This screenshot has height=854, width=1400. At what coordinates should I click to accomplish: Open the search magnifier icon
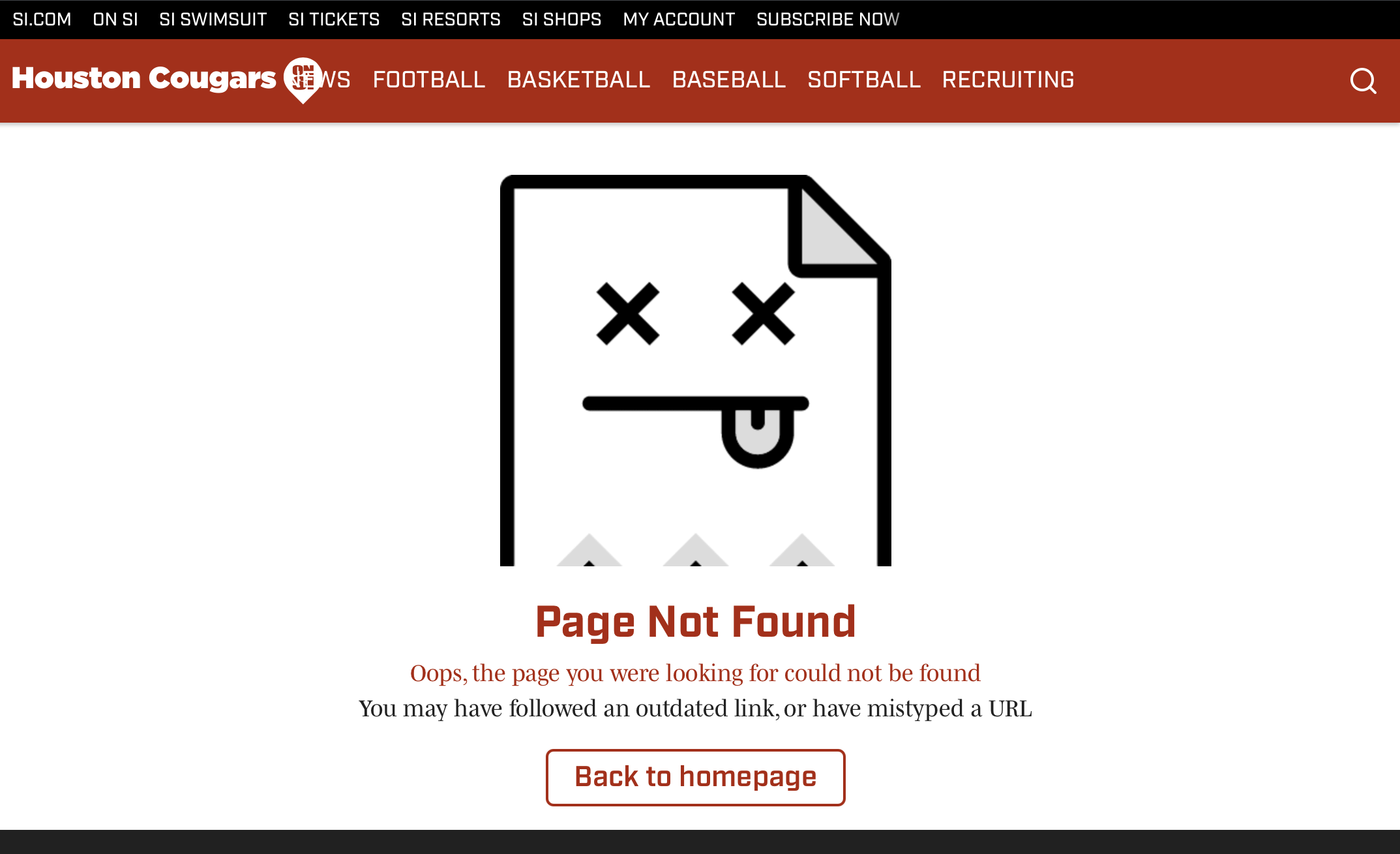pos(1363,81)
